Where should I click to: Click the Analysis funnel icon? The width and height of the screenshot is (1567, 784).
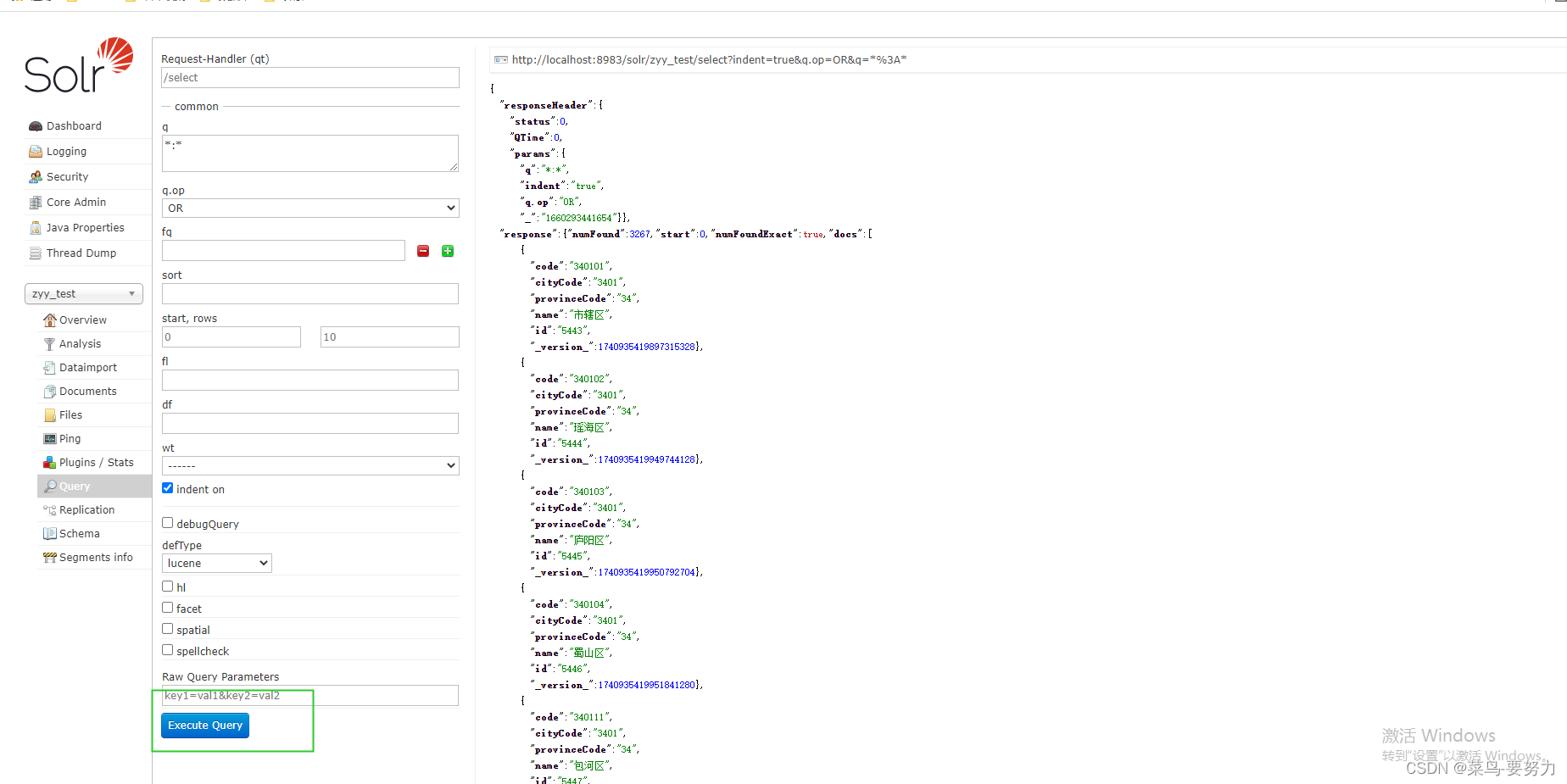(50, 344)
